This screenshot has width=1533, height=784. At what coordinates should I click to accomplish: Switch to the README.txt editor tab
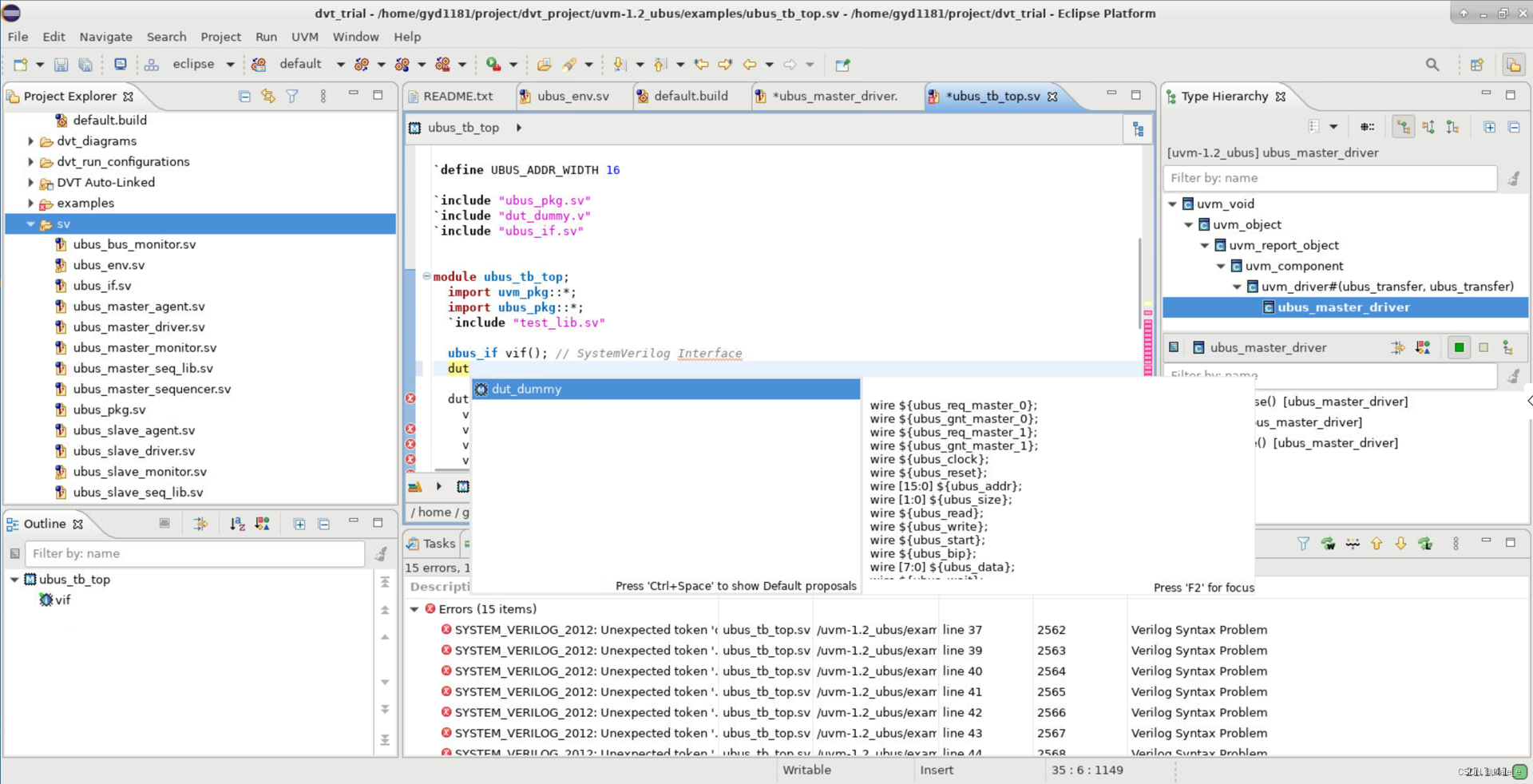(x=458, y=96)
